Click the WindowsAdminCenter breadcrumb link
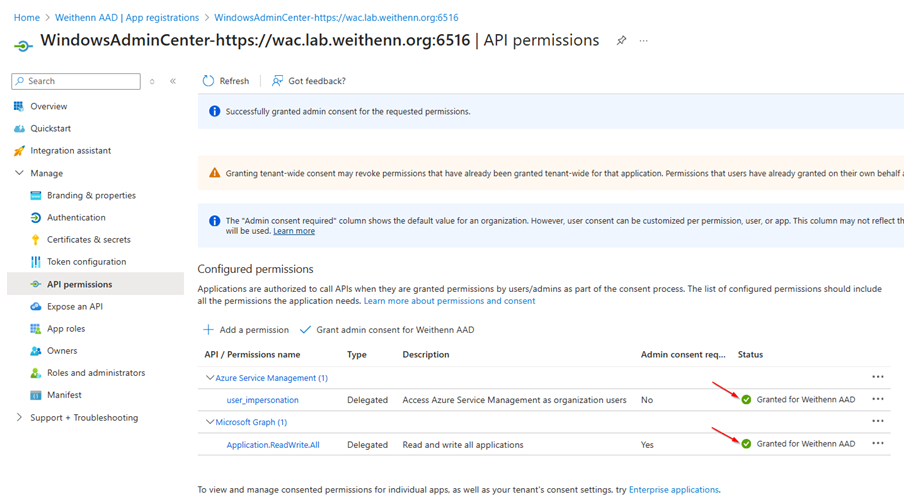Screen dimensions: 904x503 336,18
